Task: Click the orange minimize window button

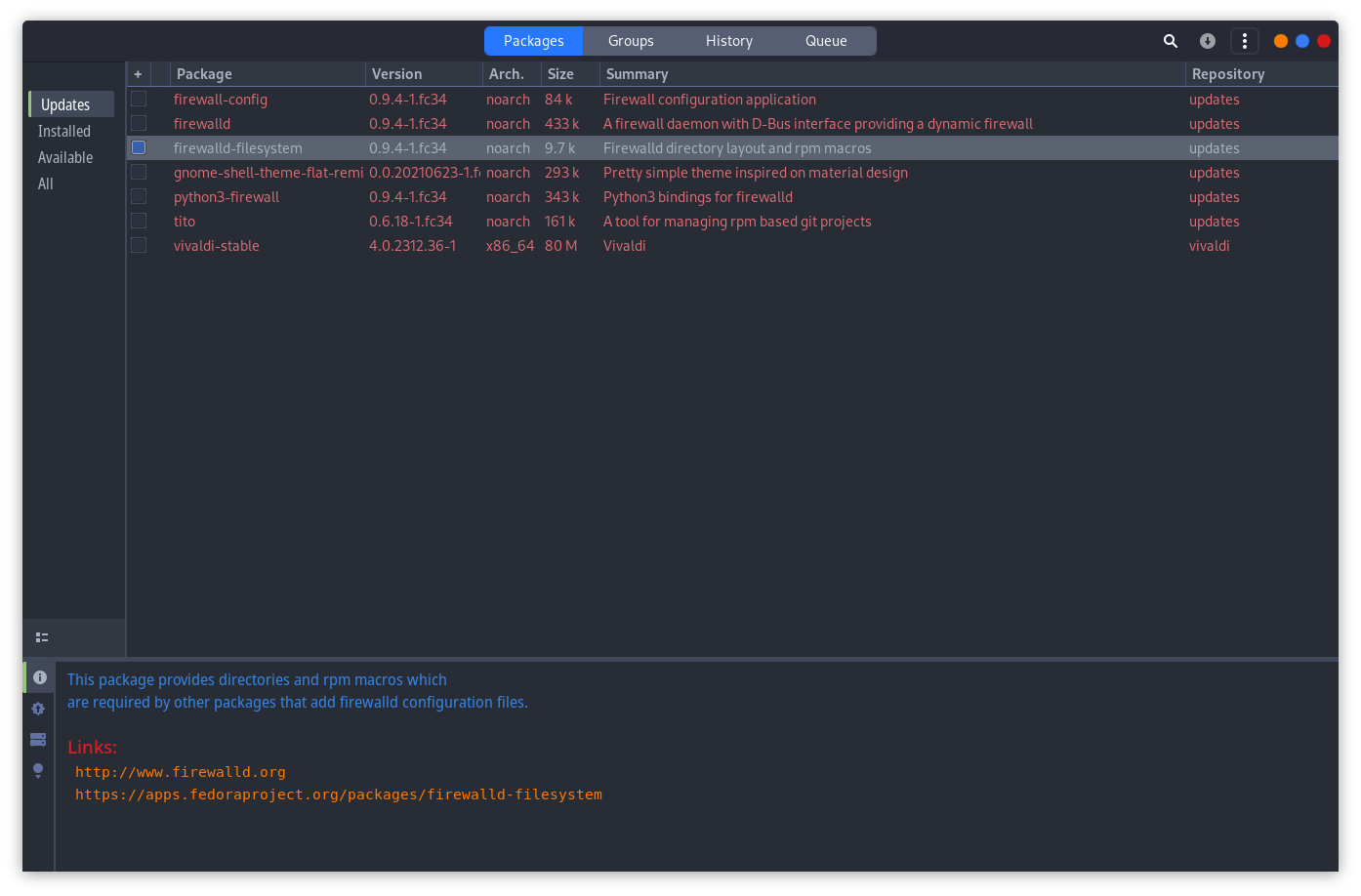Action: (x=1281, y=41)
